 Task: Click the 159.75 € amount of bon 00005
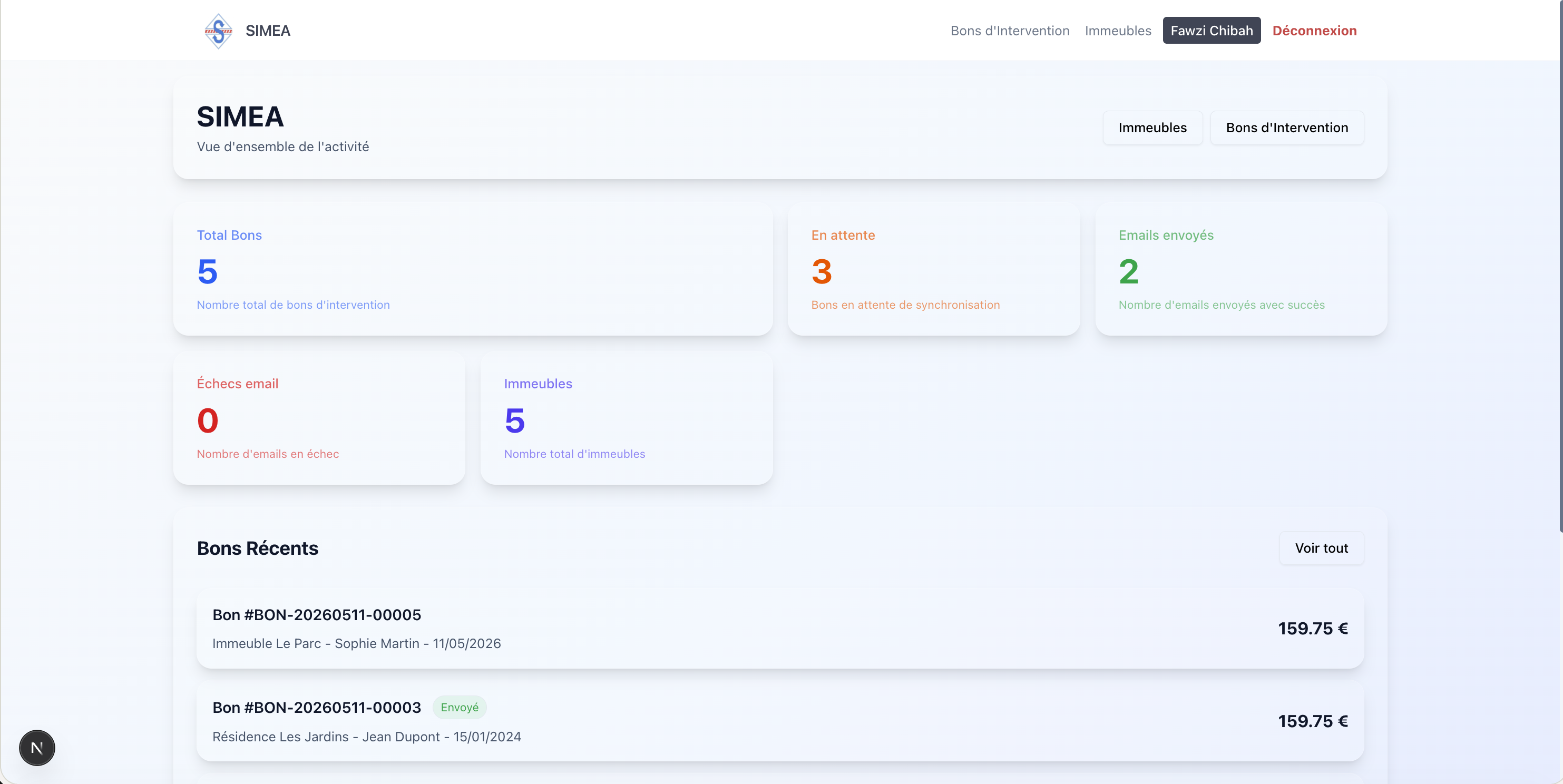[x=1313, y=629]
